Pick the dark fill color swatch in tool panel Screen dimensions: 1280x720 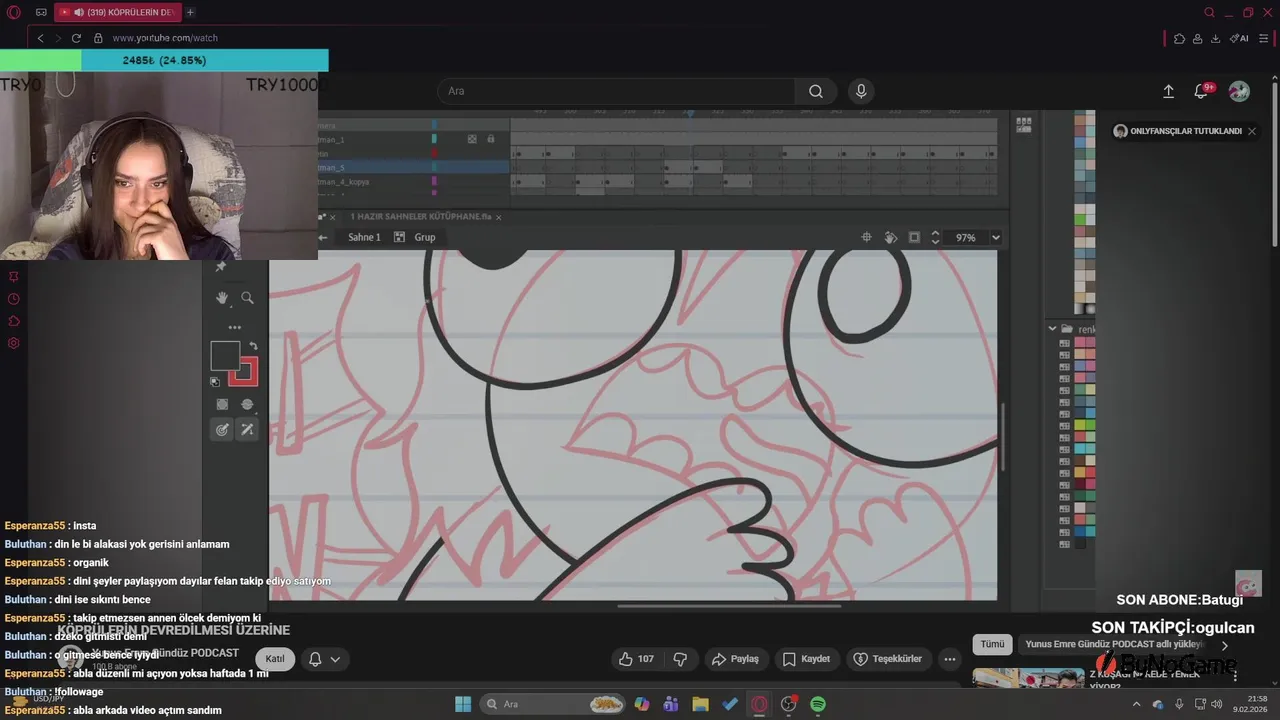[225, 355]
